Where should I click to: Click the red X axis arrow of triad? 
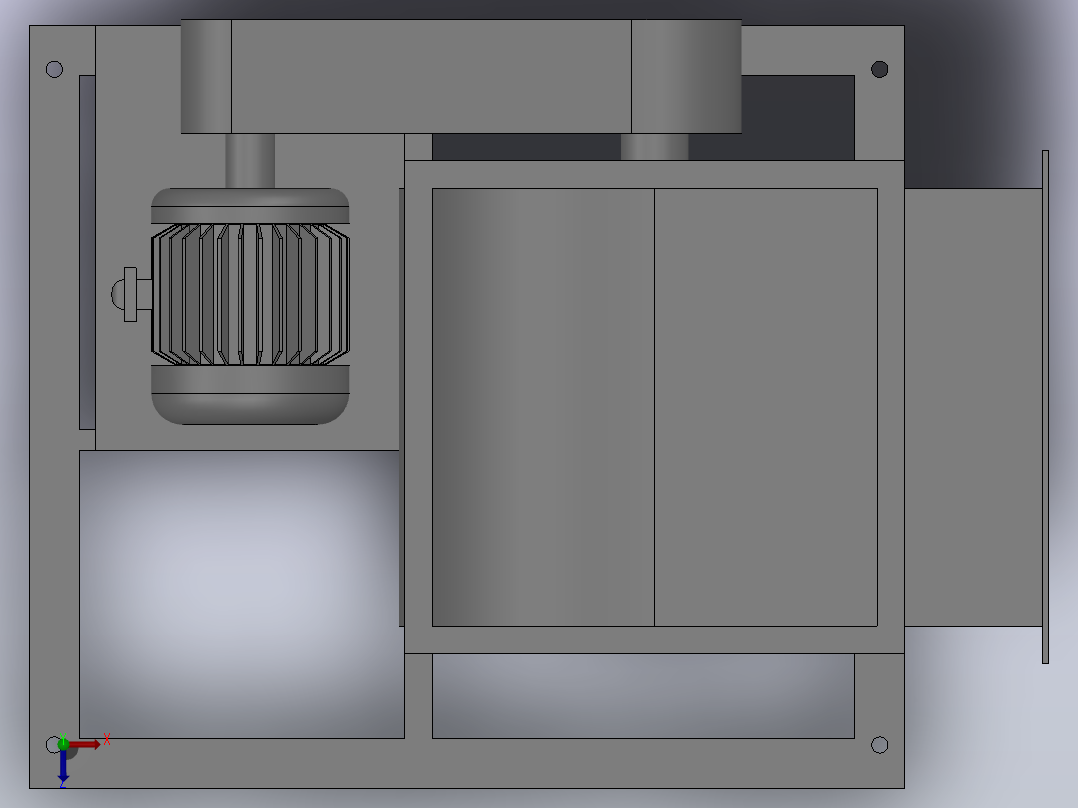click(x=85, y=744)
